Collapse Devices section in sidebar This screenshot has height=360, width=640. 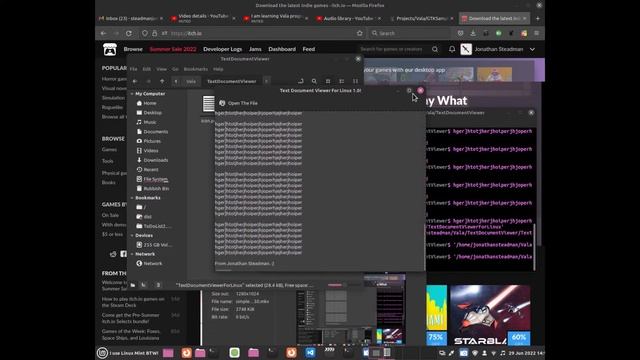132,236
